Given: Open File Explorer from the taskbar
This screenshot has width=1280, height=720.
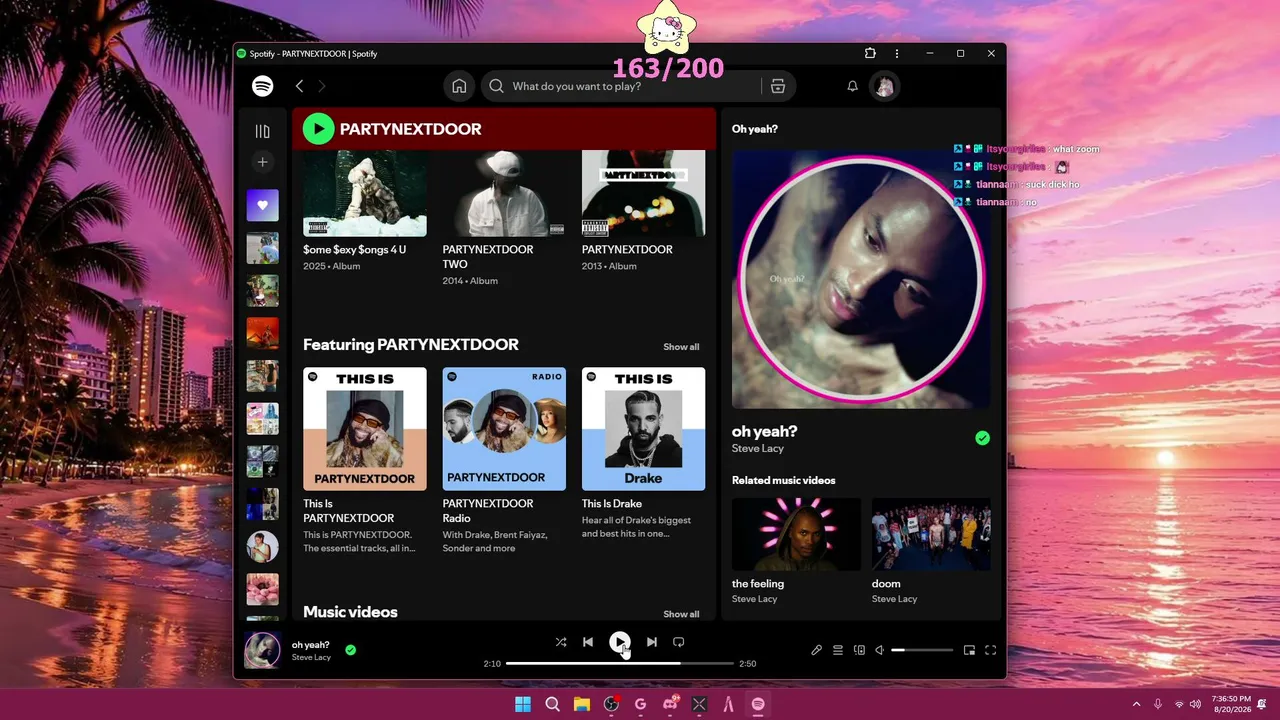Looking at the screenshot, I should coord(582,704).
